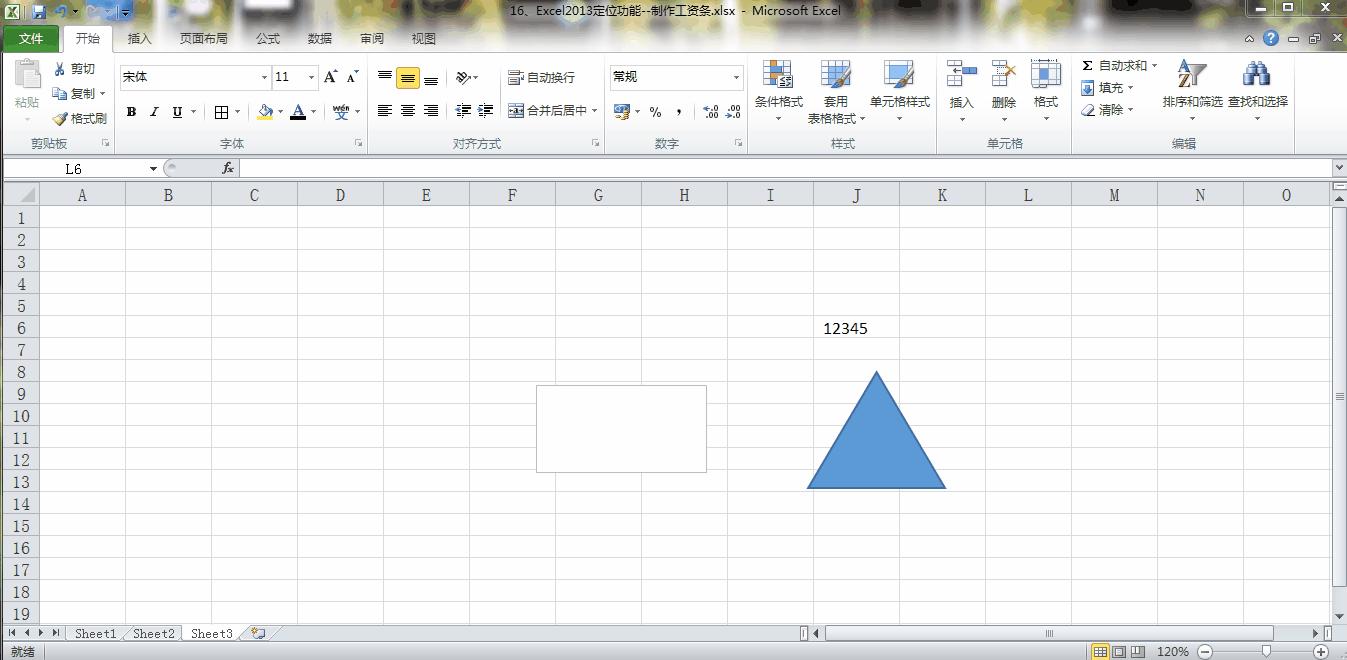
Task: Open Conditional Formatting (条件格式)
Action: coord(778,91)
